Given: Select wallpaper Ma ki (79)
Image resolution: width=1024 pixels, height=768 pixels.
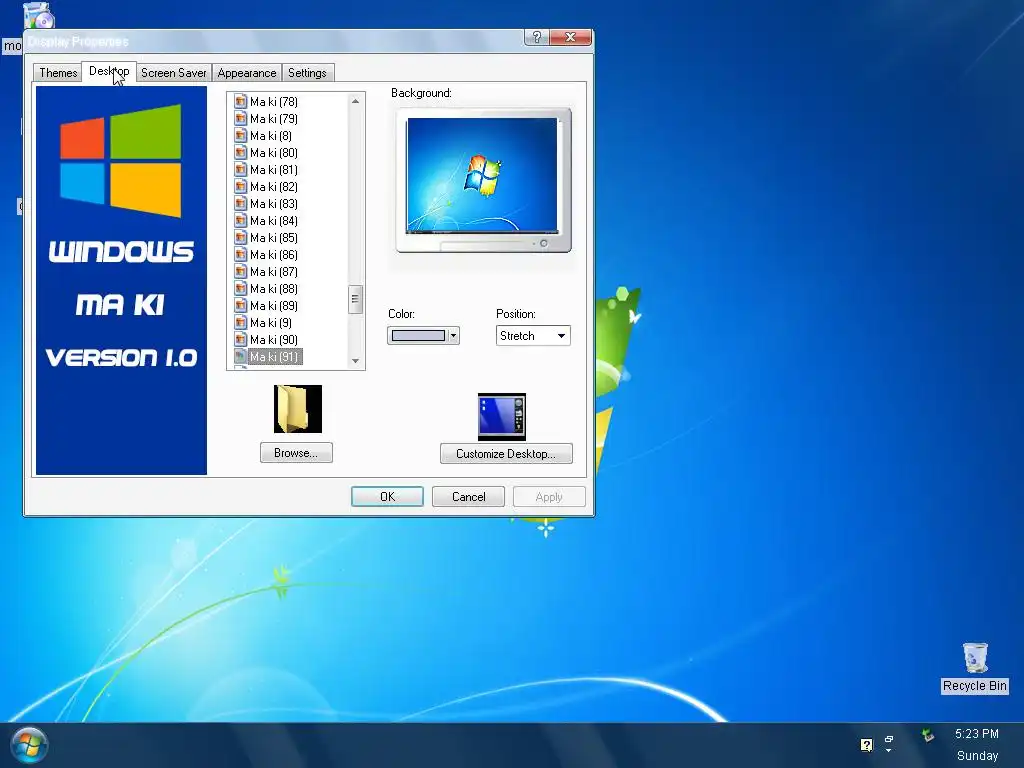Looking at the screenshot, I should pos(274,119).
